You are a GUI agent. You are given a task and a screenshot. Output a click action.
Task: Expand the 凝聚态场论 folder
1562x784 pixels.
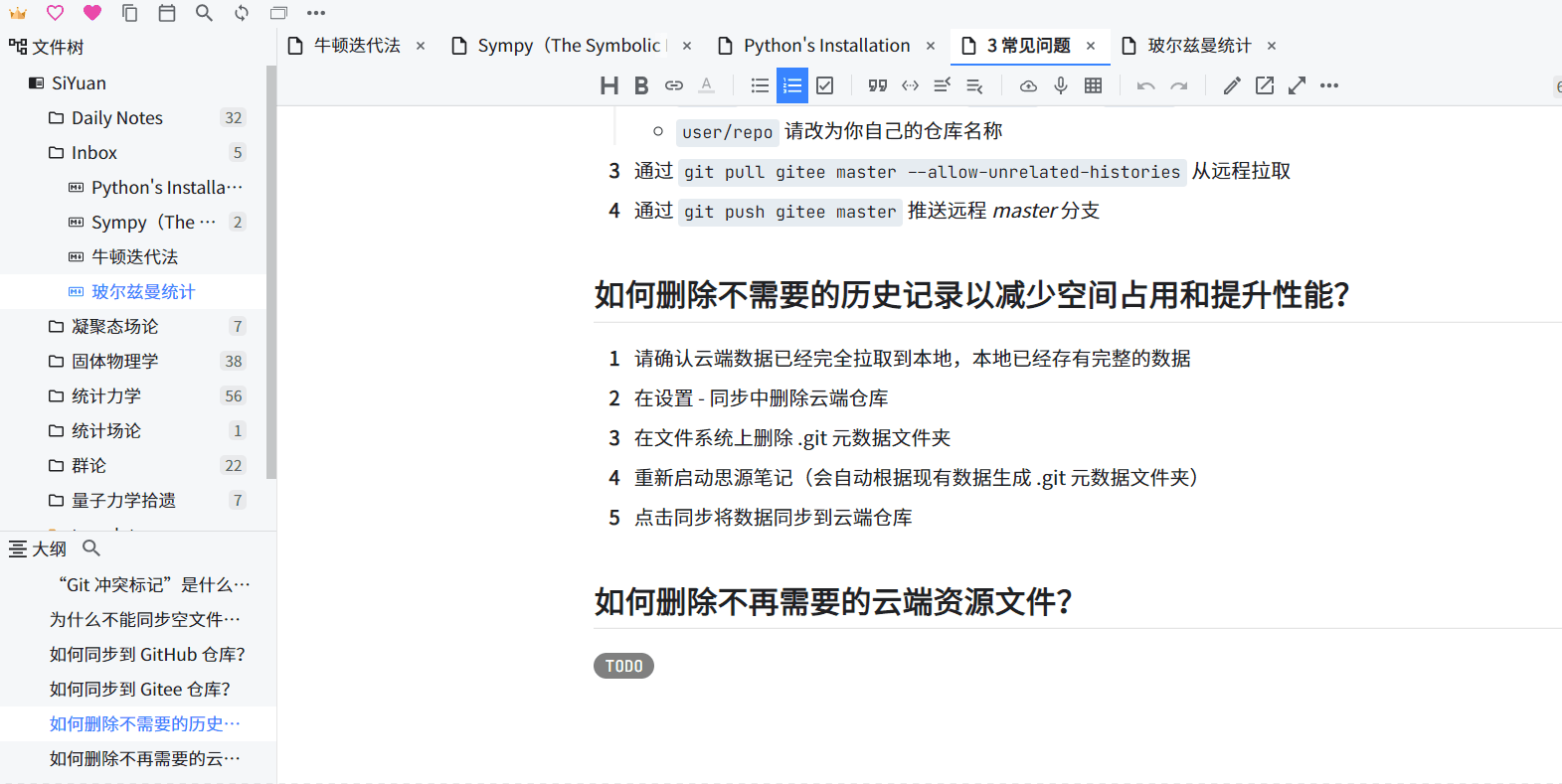[x=57, y=327]
